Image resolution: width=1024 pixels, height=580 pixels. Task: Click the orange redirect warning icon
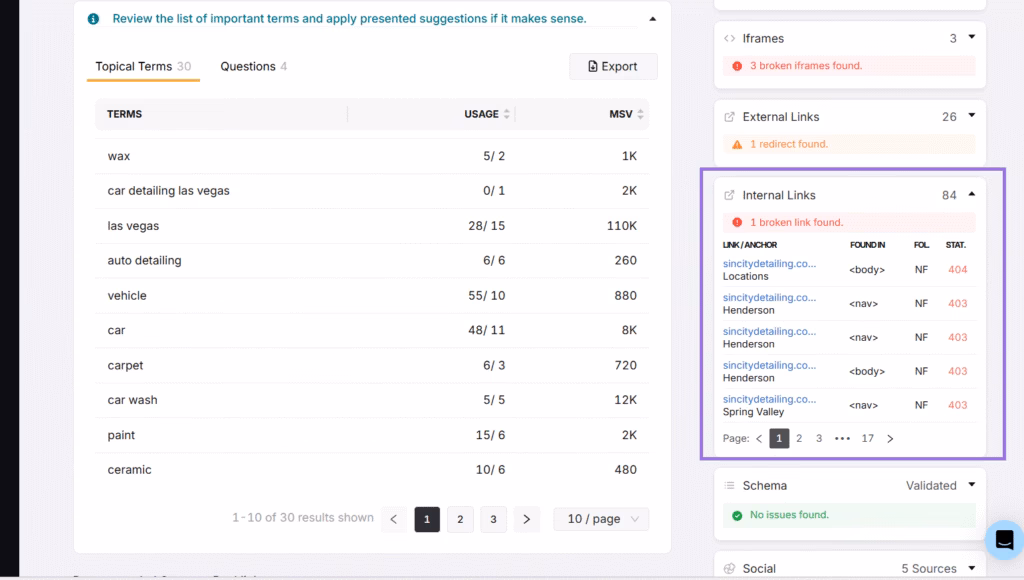point(737,144)
